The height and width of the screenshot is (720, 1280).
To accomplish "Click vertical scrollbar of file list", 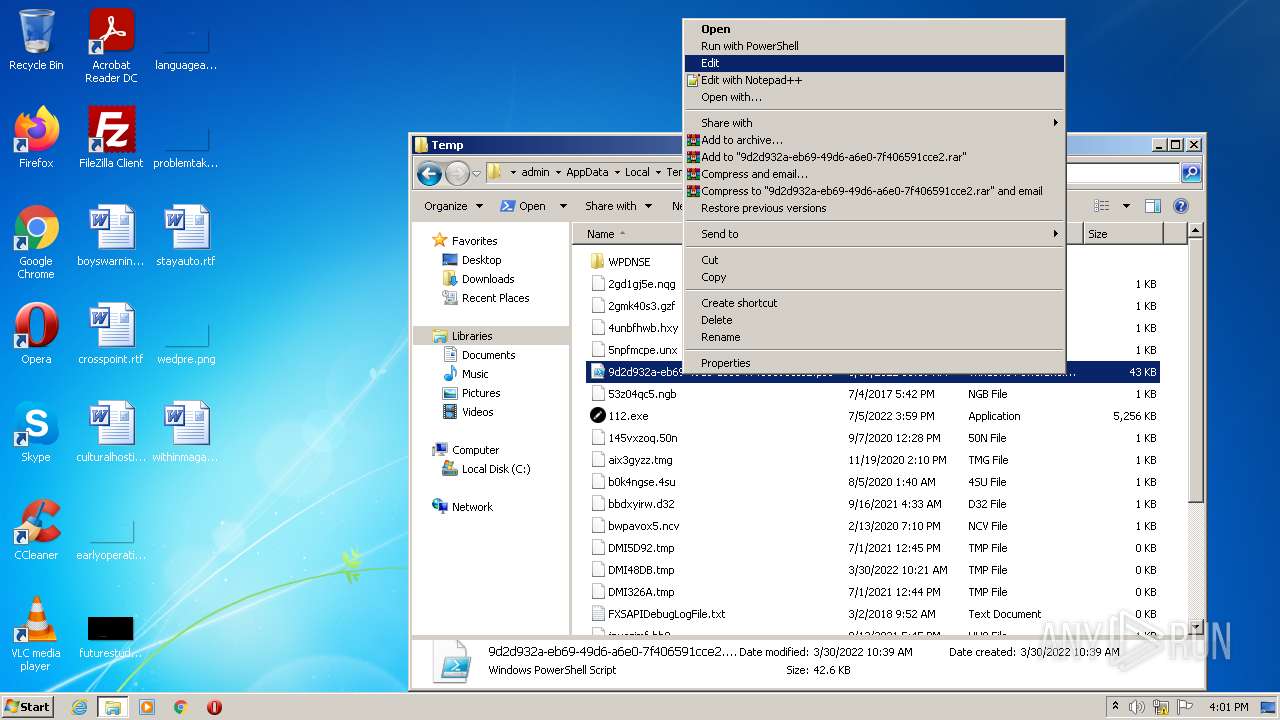I will point(1194,370).
